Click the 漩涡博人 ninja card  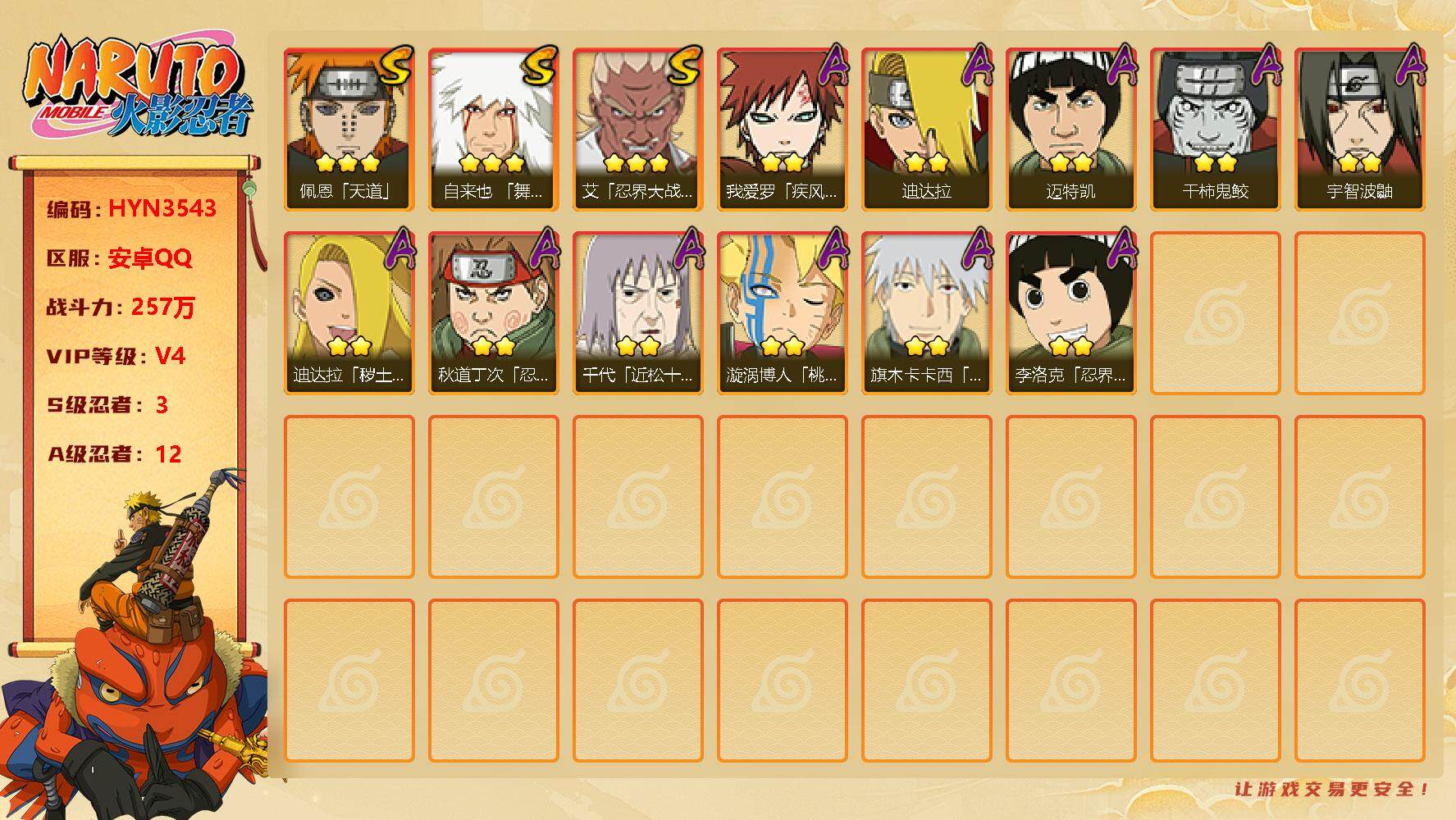tap(782, 312)
